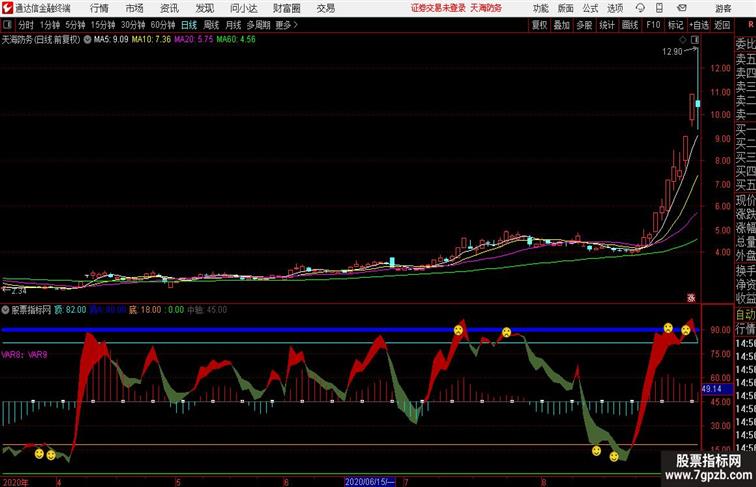The image size is (756, 487).
Task: Open the 财富圈 menu
Action: click(x=286, y=8)
